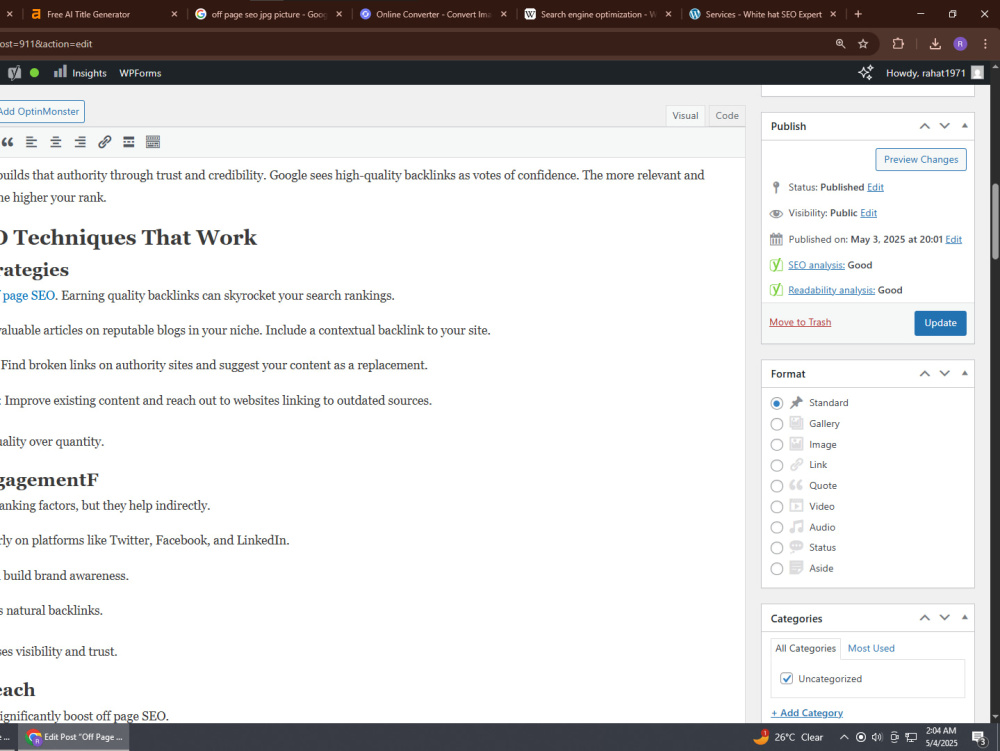Open the Most Used categories tab

tap(871, 648)
